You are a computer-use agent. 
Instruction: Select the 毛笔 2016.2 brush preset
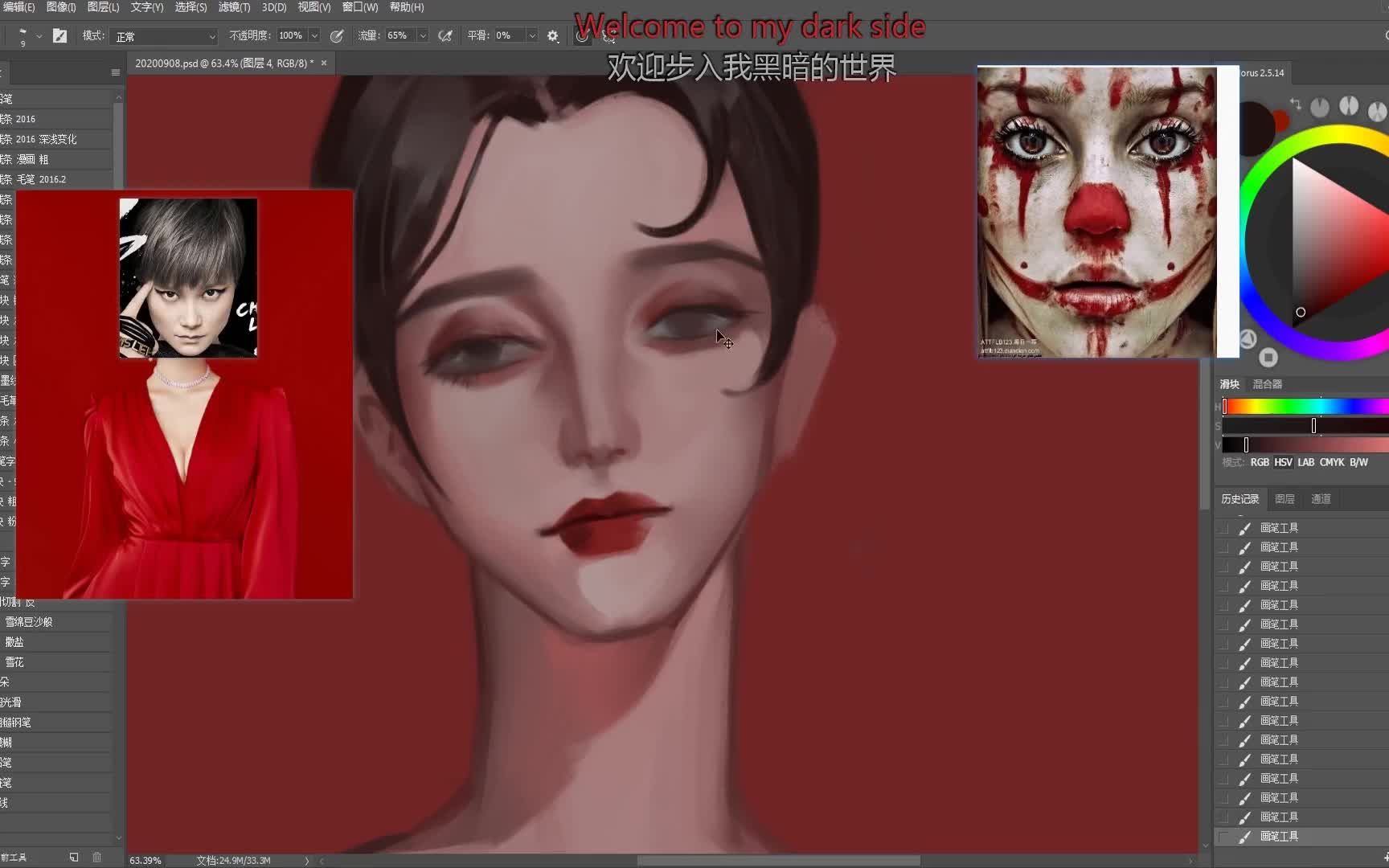(56, 179)
